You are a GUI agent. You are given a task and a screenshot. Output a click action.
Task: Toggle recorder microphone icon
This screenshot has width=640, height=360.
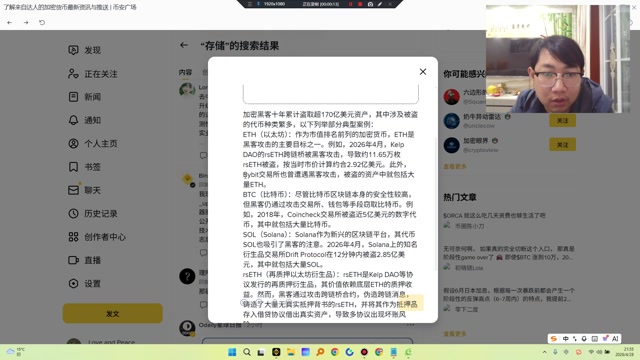point(258,4)
